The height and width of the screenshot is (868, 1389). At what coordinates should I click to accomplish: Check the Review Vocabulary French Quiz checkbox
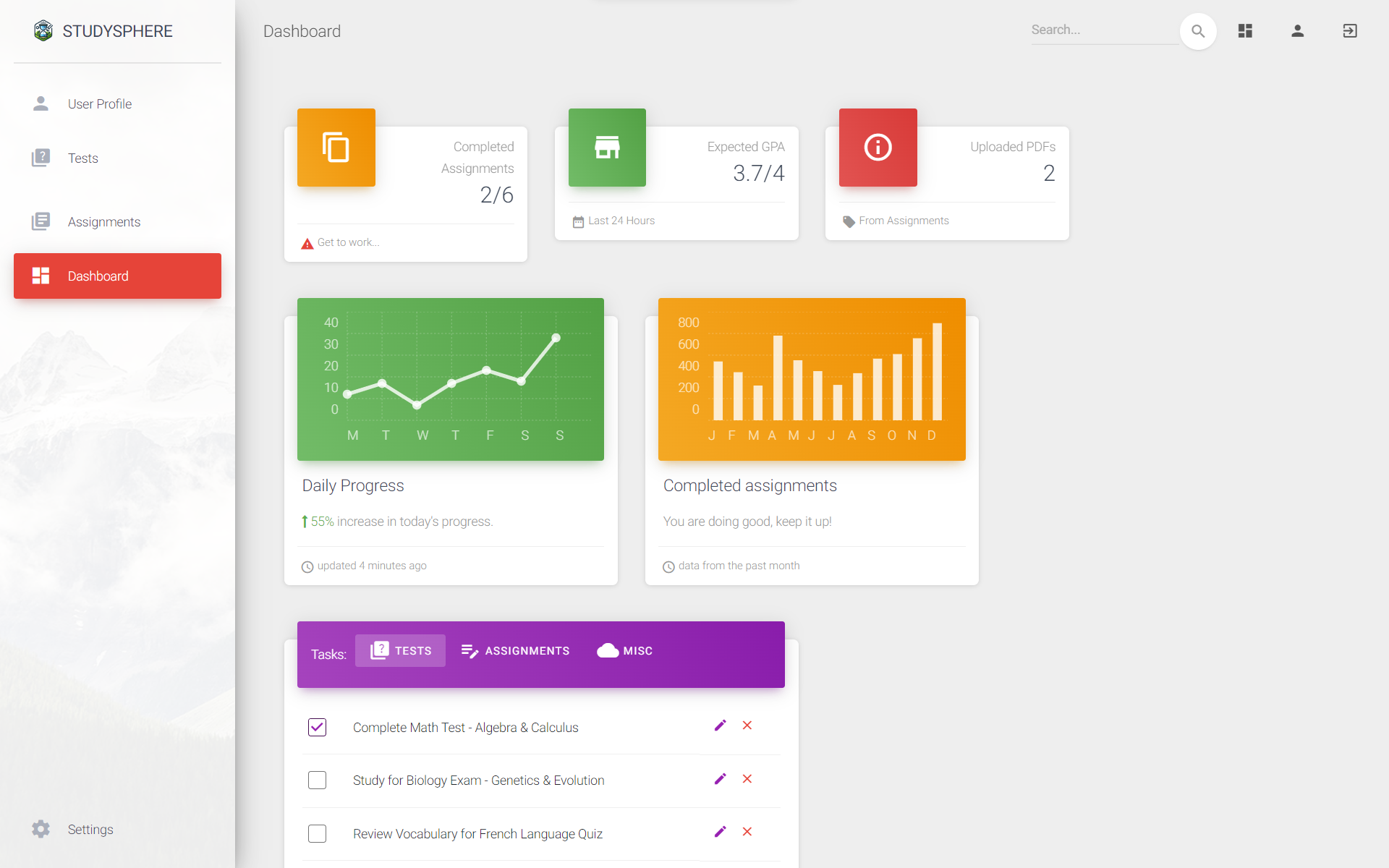317,833
